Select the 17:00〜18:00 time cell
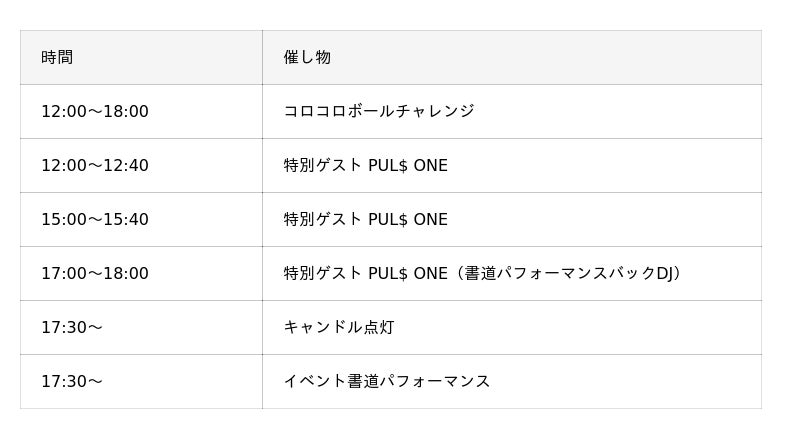The width and height of the screenshot is (800, 439). 94,273
